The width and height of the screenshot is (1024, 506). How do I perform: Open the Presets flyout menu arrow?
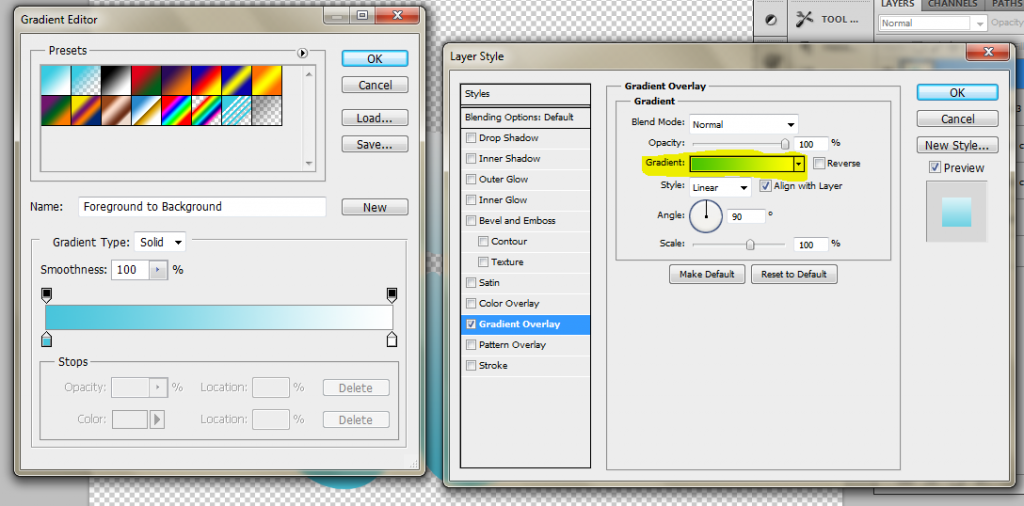302,52
